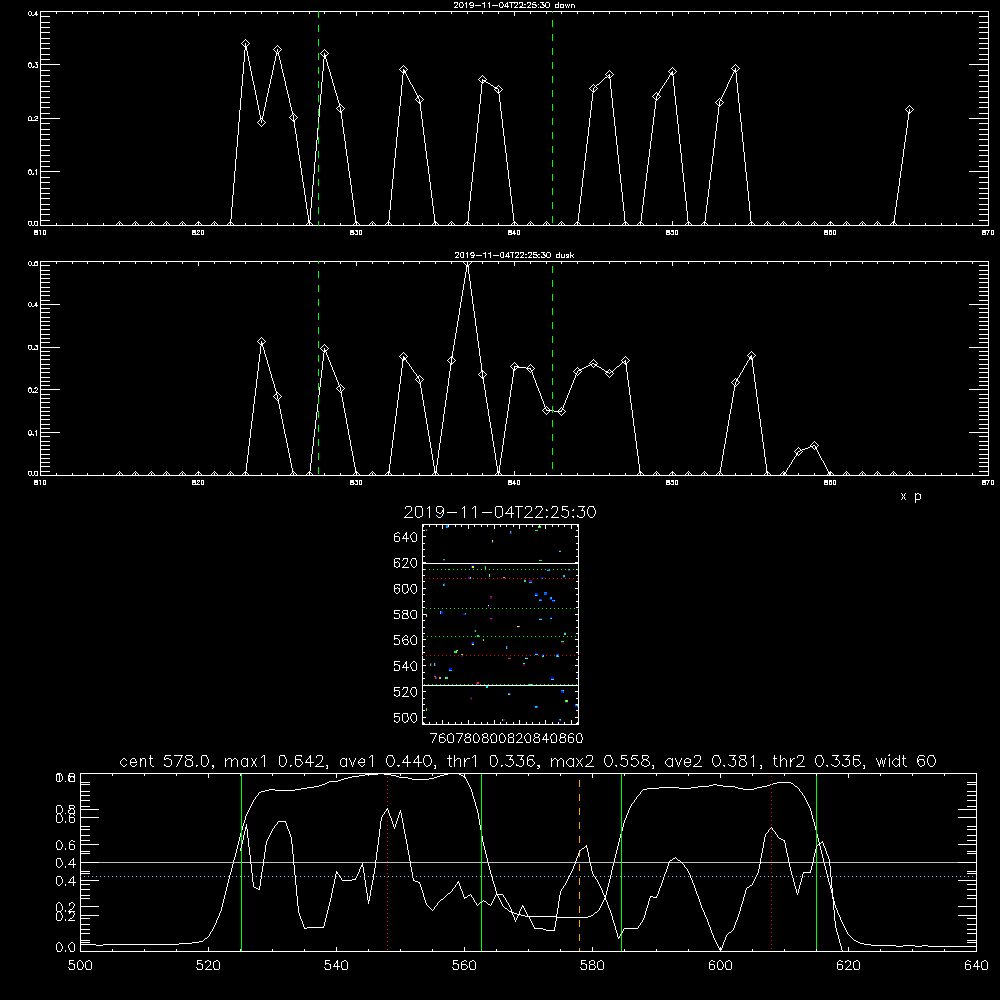This screenshot has width=1000, height=1000.
Task: Click the green vertical line near 615 in the bottom plot
Action: click(x=816, y=860)
